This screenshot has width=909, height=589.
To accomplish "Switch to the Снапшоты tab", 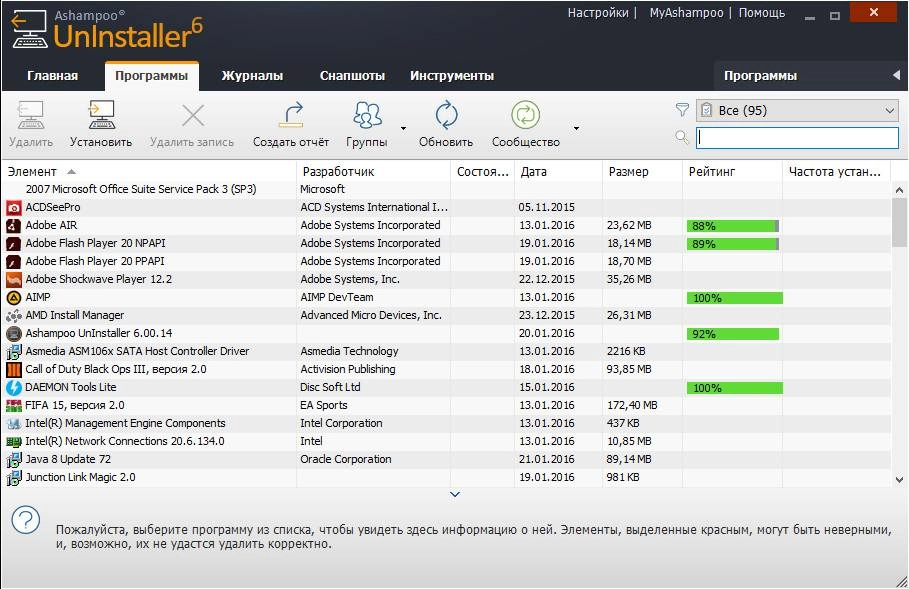I will click(x=352, y=76).
